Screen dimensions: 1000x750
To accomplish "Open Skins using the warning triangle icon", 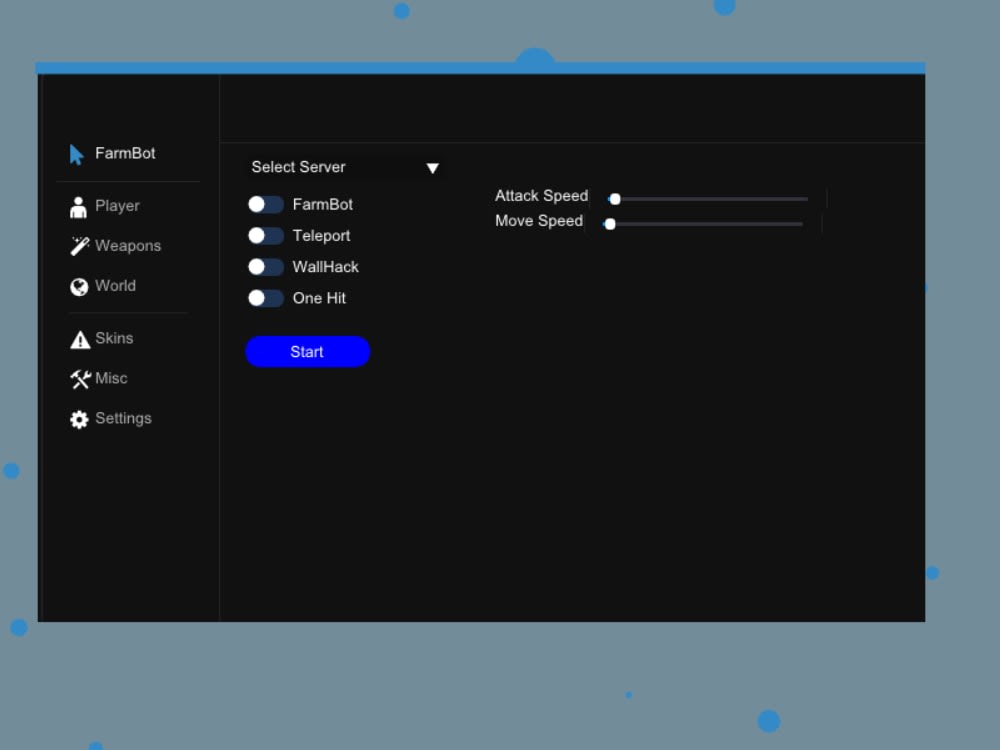I will [78, 338].
